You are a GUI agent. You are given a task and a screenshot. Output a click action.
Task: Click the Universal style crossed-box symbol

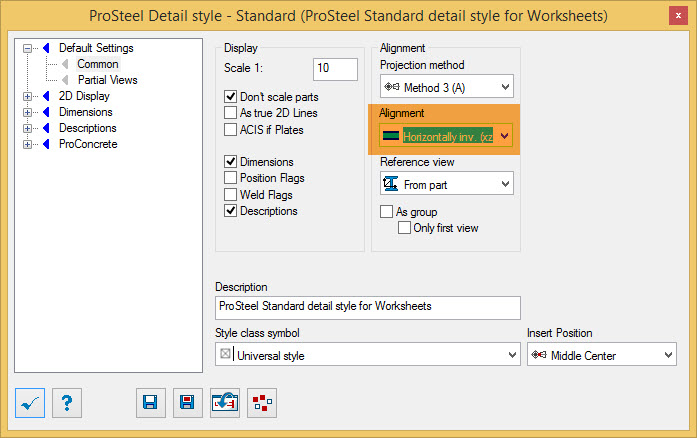click(x=225, y=354)
